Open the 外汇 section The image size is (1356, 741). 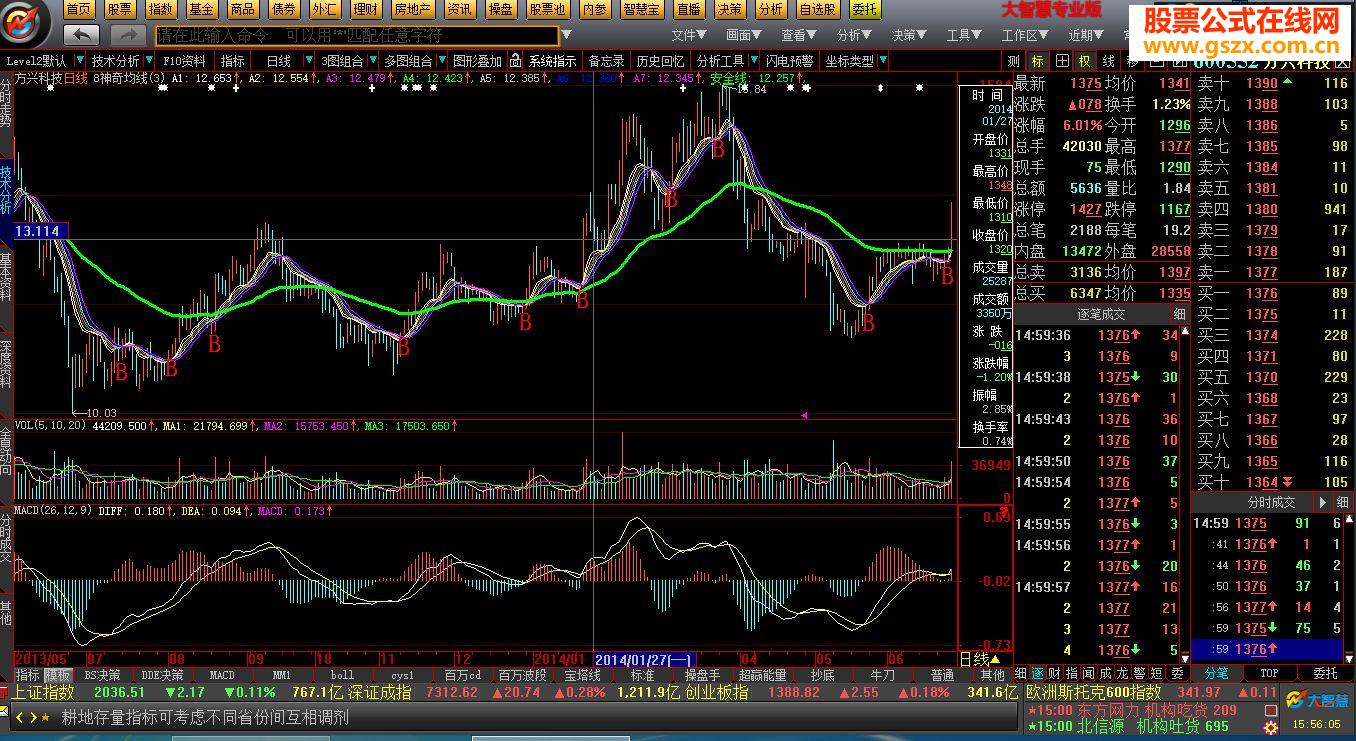pyautogui.click(x=324, y=9)
